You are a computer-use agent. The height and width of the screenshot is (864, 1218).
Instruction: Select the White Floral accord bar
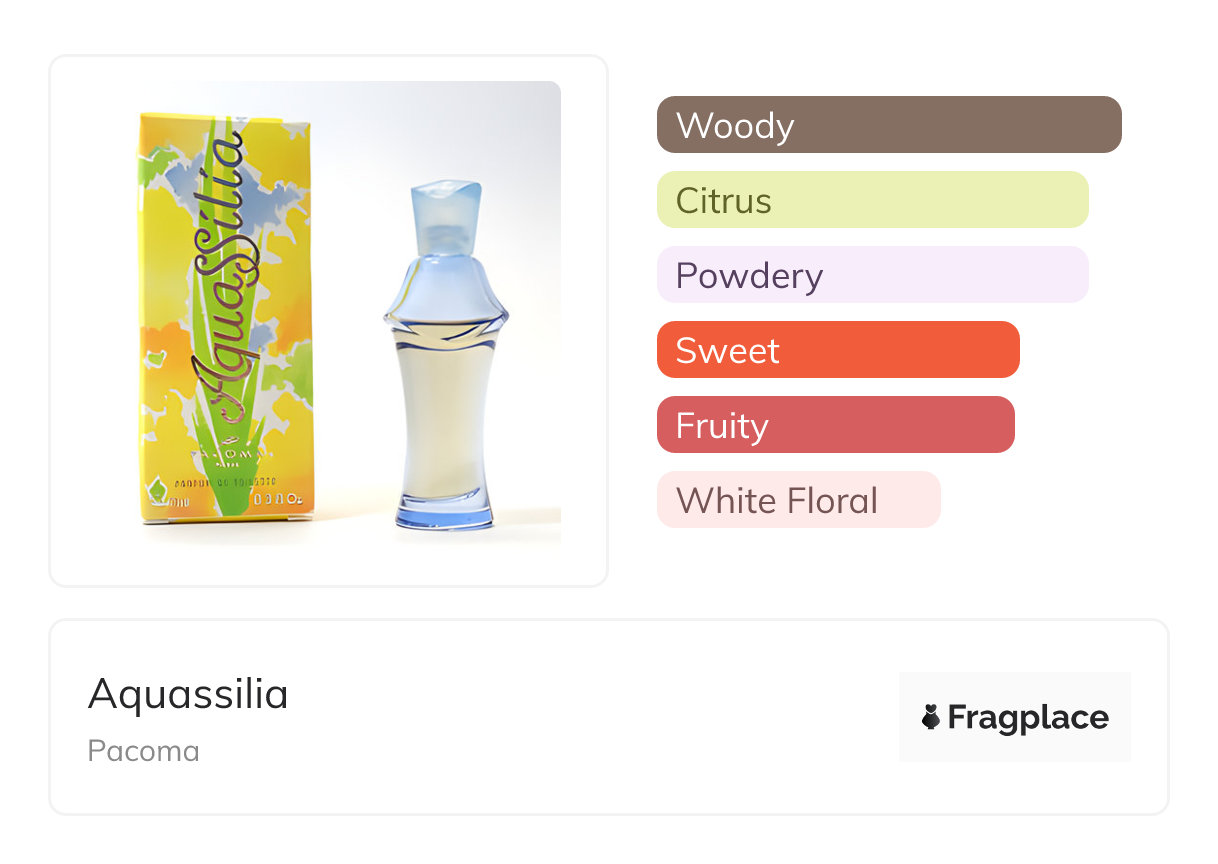[798, 500]
